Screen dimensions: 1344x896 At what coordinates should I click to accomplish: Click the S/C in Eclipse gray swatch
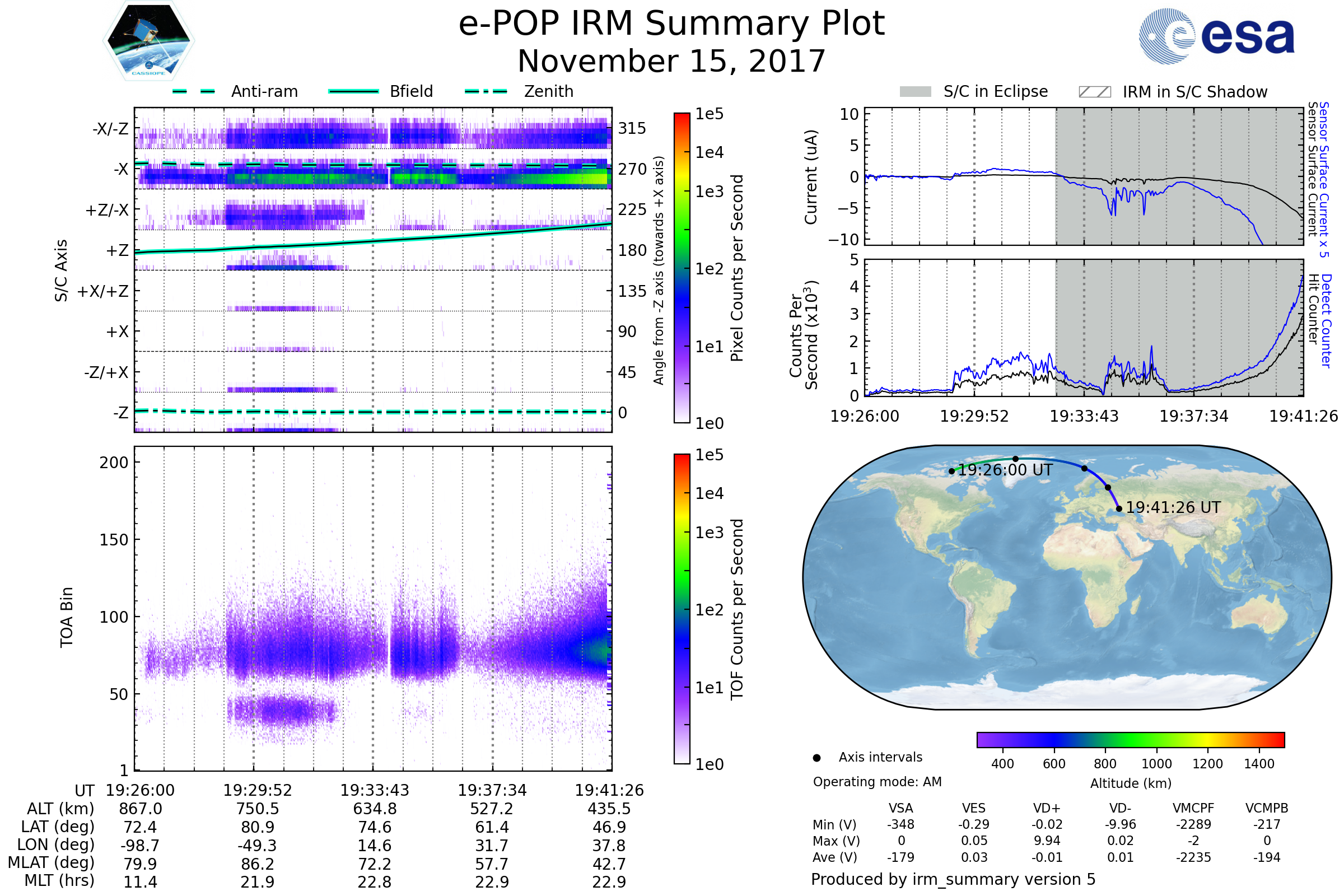point(915,92)
